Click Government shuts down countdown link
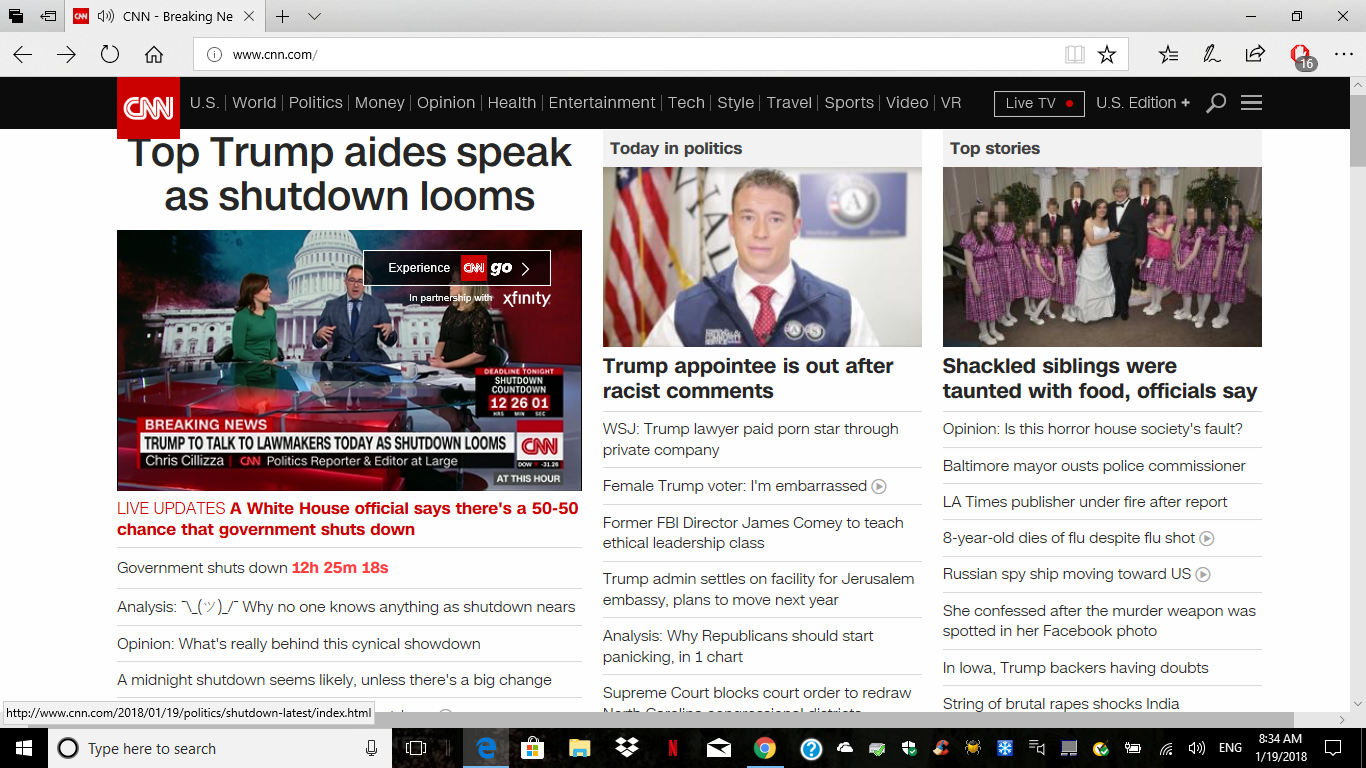Screen dimensions: 1366x768 (253, 568)
